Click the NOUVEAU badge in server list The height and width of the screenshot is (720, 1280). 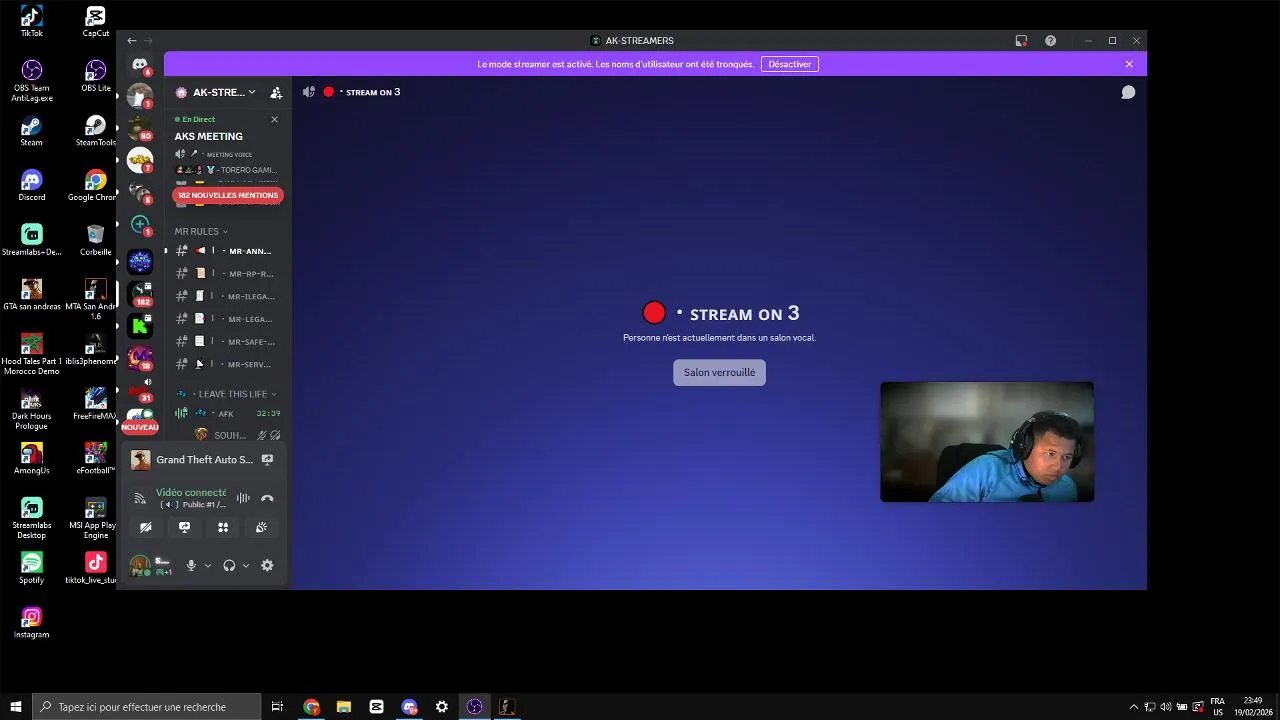140,427
